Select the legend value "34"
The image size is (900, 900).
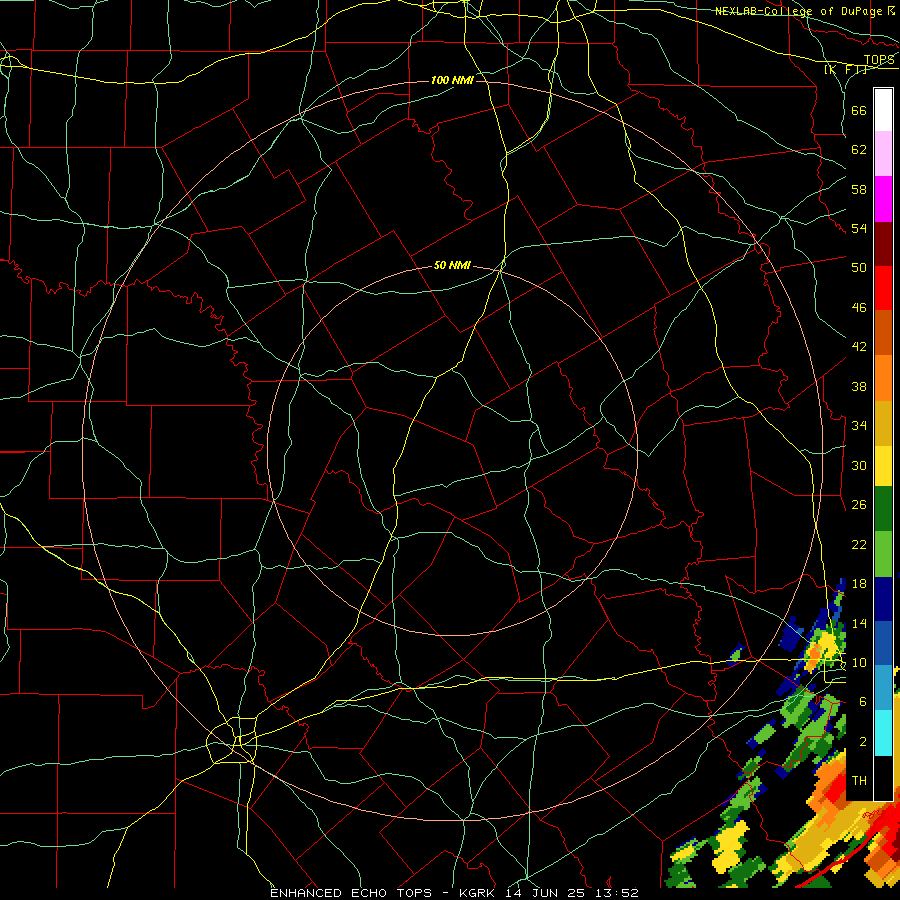(859, 425)
